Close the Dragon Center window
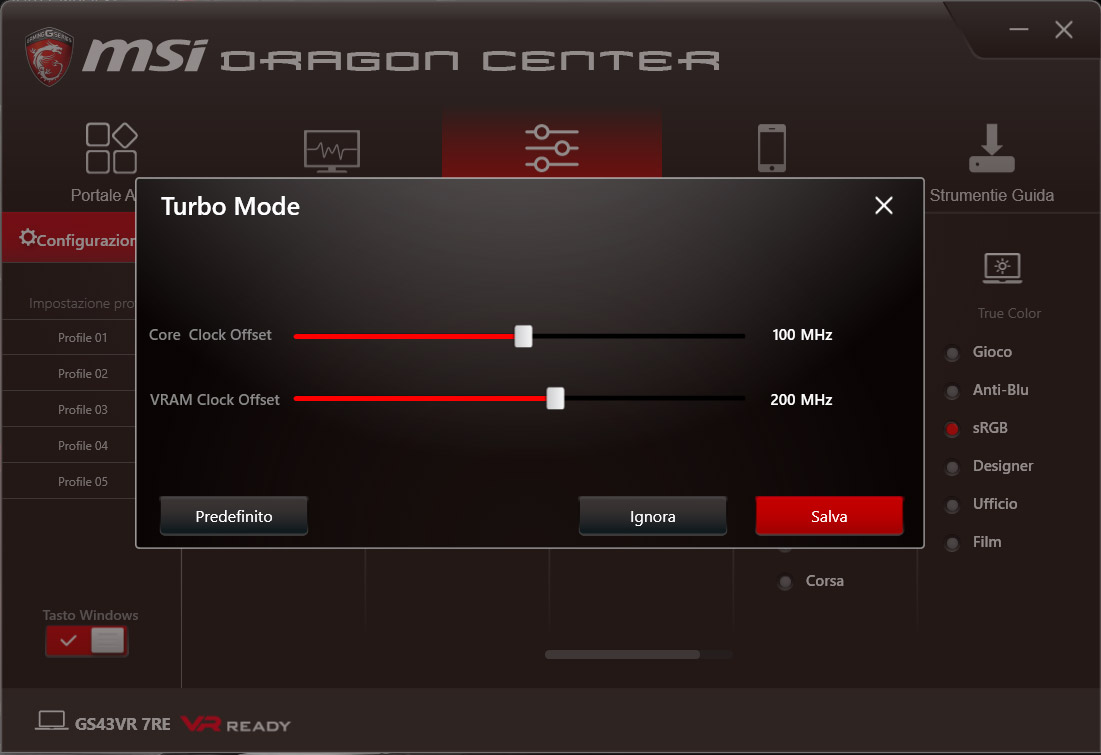This screenshot has width=1101, height=755. pos(1064,29)
